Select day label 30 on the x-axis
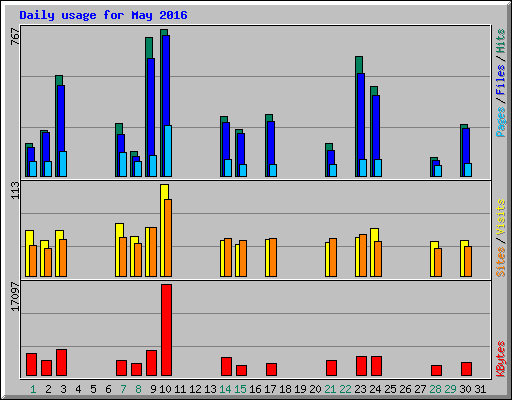Screen dimensions: 512x400 coord(465,389)
